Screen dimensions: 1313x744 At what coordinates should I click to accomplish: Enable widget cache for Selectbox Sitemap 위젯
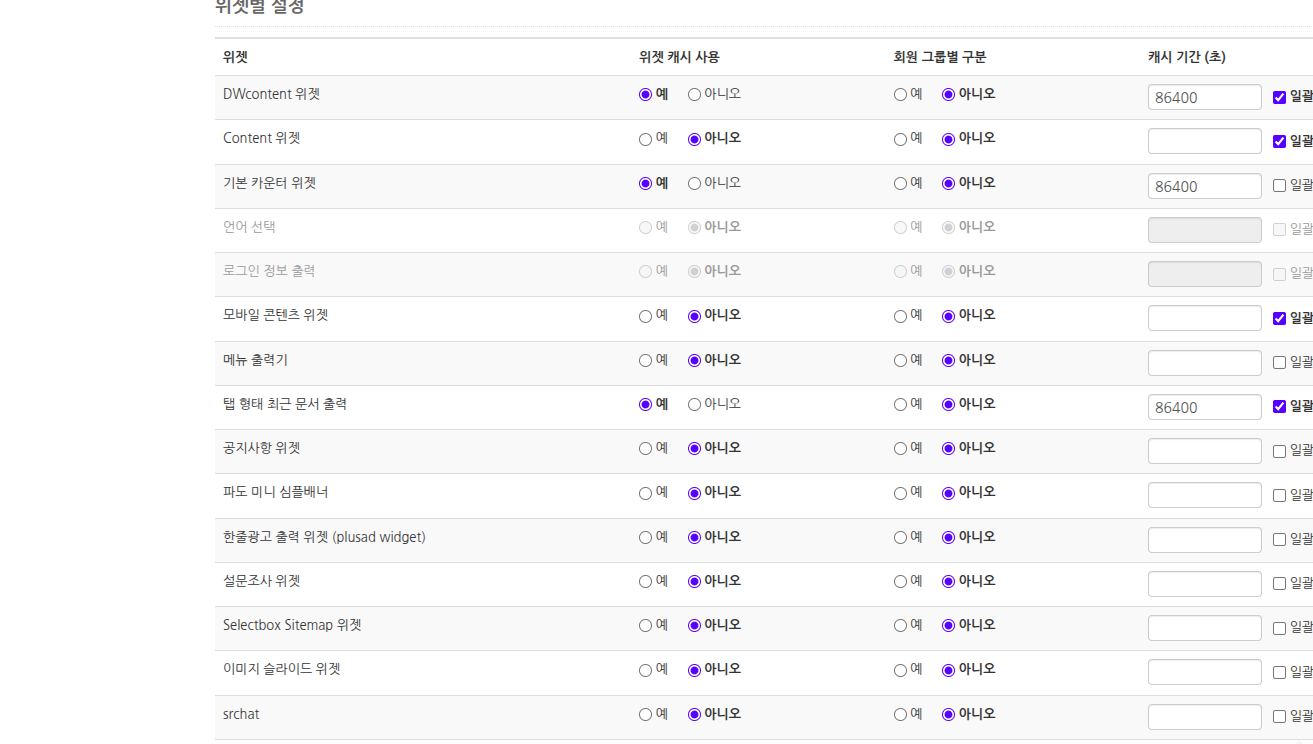[x=645, y=626]
